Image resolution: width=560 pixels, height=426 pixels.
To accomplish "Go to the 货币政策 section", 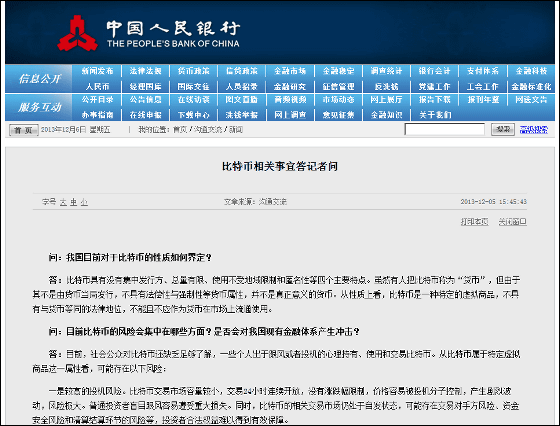I will tap(194, 71).
